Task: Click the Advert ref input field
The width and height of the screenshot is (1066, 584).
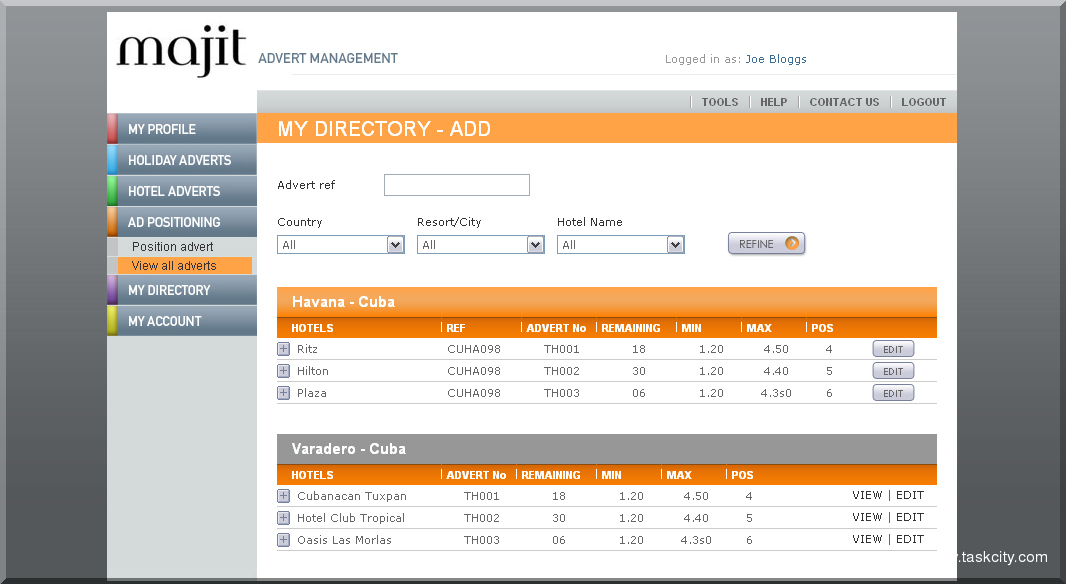Action: (456, 185)
